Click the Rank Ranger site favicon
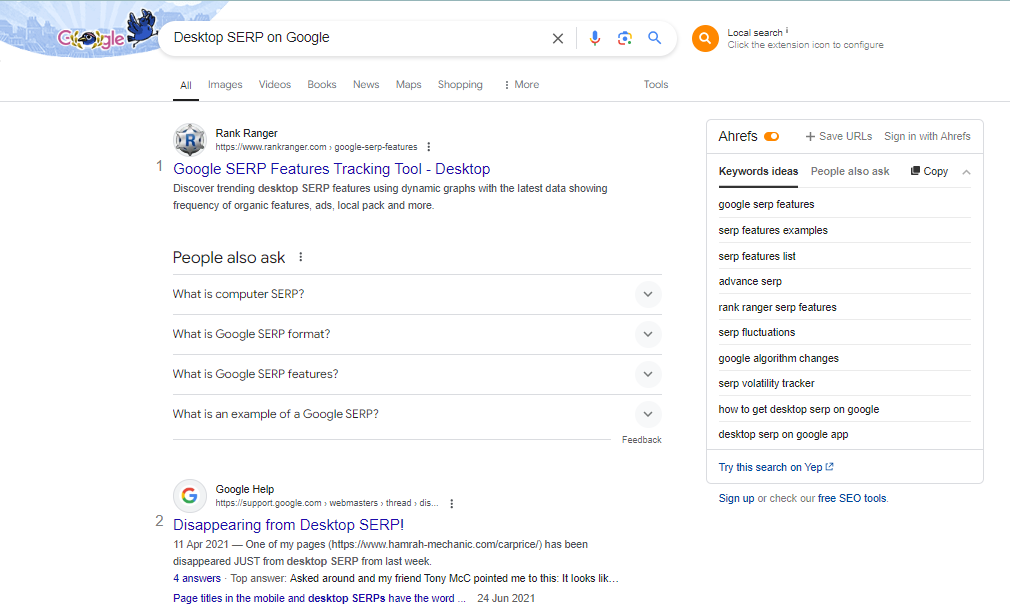Screen dimensions: 1010x606 pyautogui.click(x=190, y=140)
